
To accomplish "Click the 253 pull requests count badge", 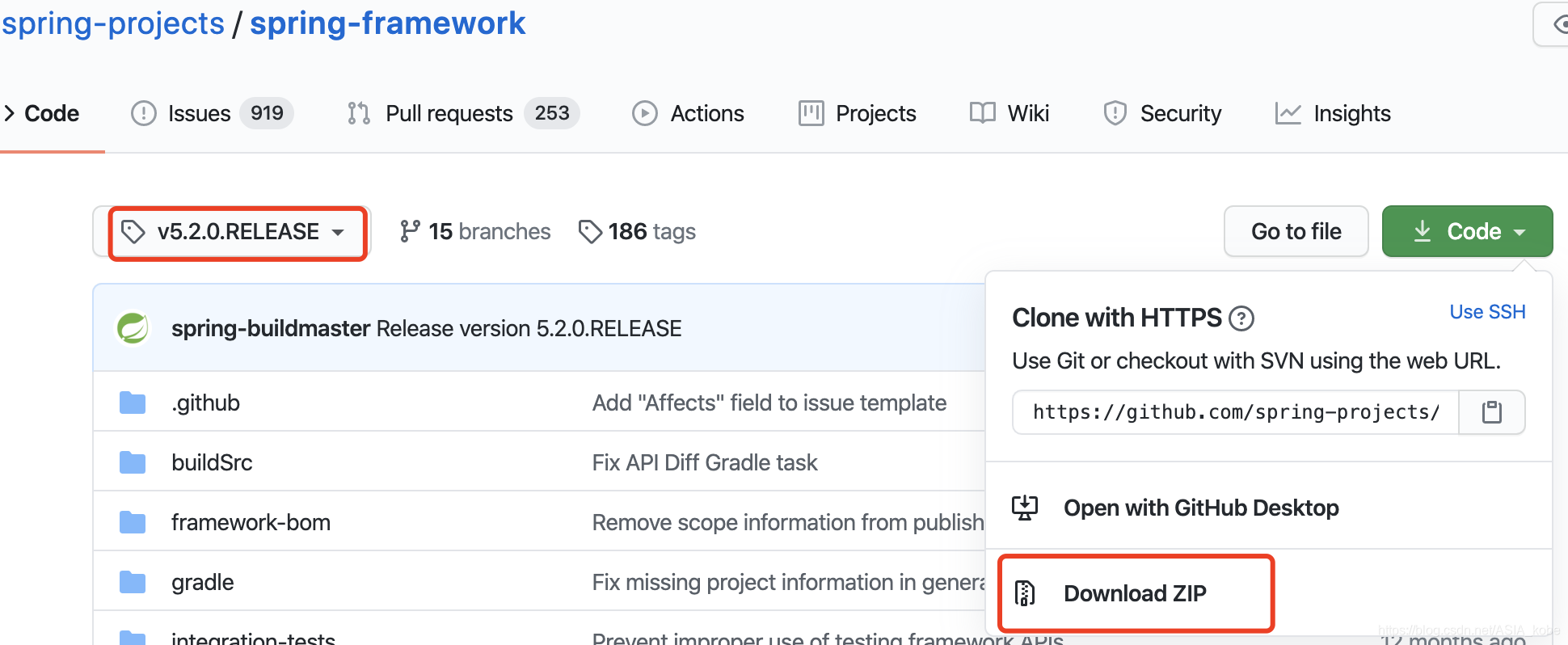I will click(552, 113).
